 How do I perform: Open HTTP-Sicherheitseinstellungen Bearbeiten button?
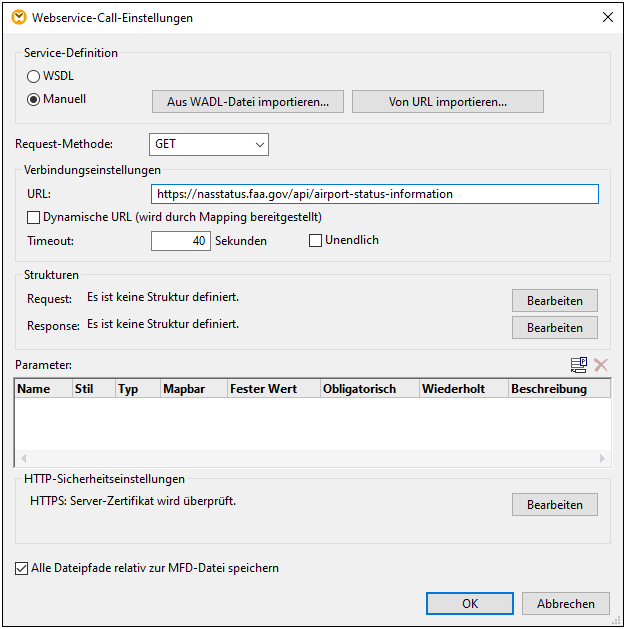tap(555, 504)
